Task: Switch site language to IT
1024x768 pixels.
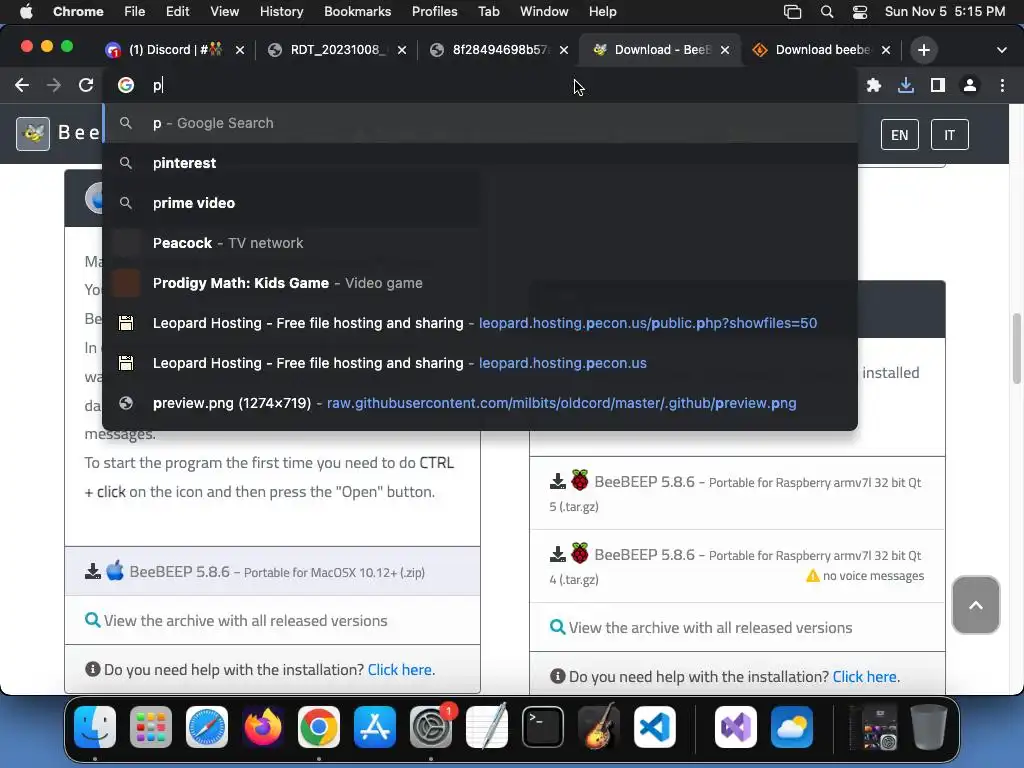Action: (x=949, y=135)
